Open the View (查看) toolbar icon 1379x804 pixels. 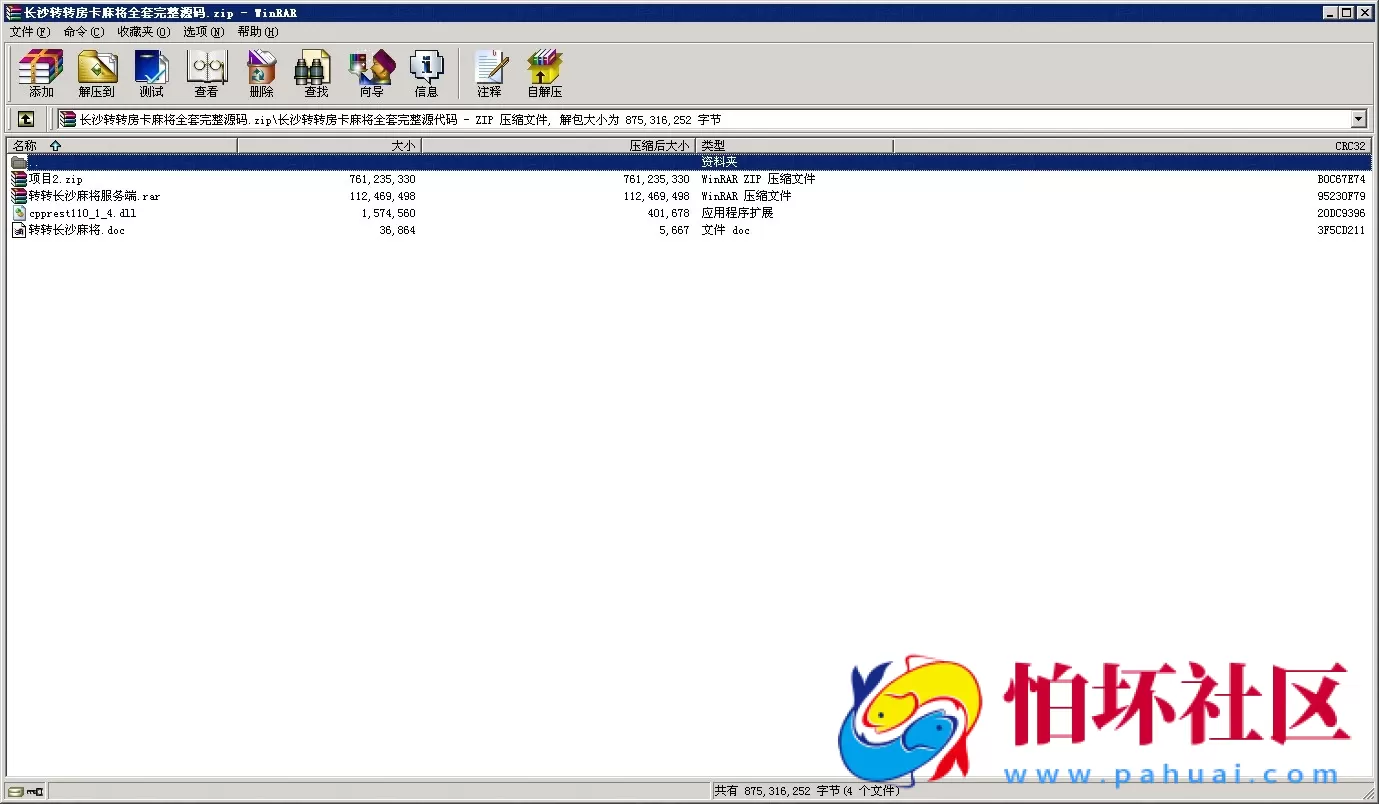coord(207,74)
